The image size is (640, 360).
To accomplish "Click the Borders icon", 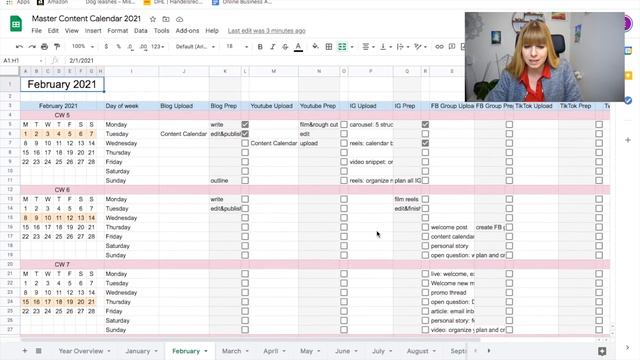I will [x=329, y=47].
